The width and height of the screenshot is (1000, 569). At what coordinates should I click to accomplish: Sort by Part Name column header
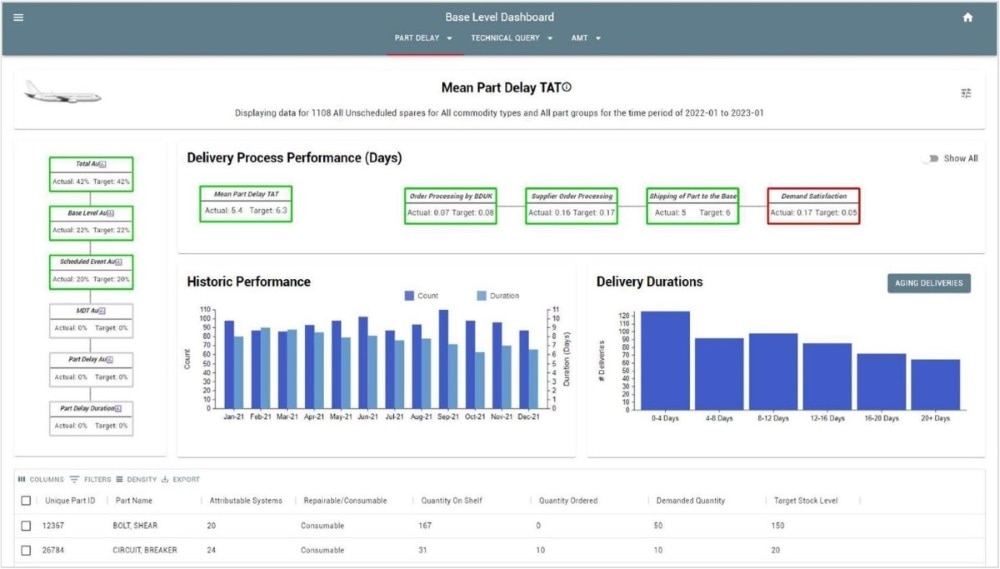(x=134, y=501)
